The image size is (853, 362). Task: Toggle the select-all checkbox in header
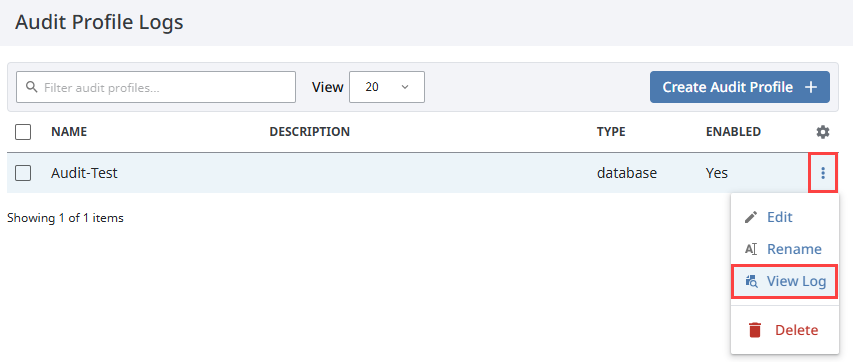click(23, 132)
